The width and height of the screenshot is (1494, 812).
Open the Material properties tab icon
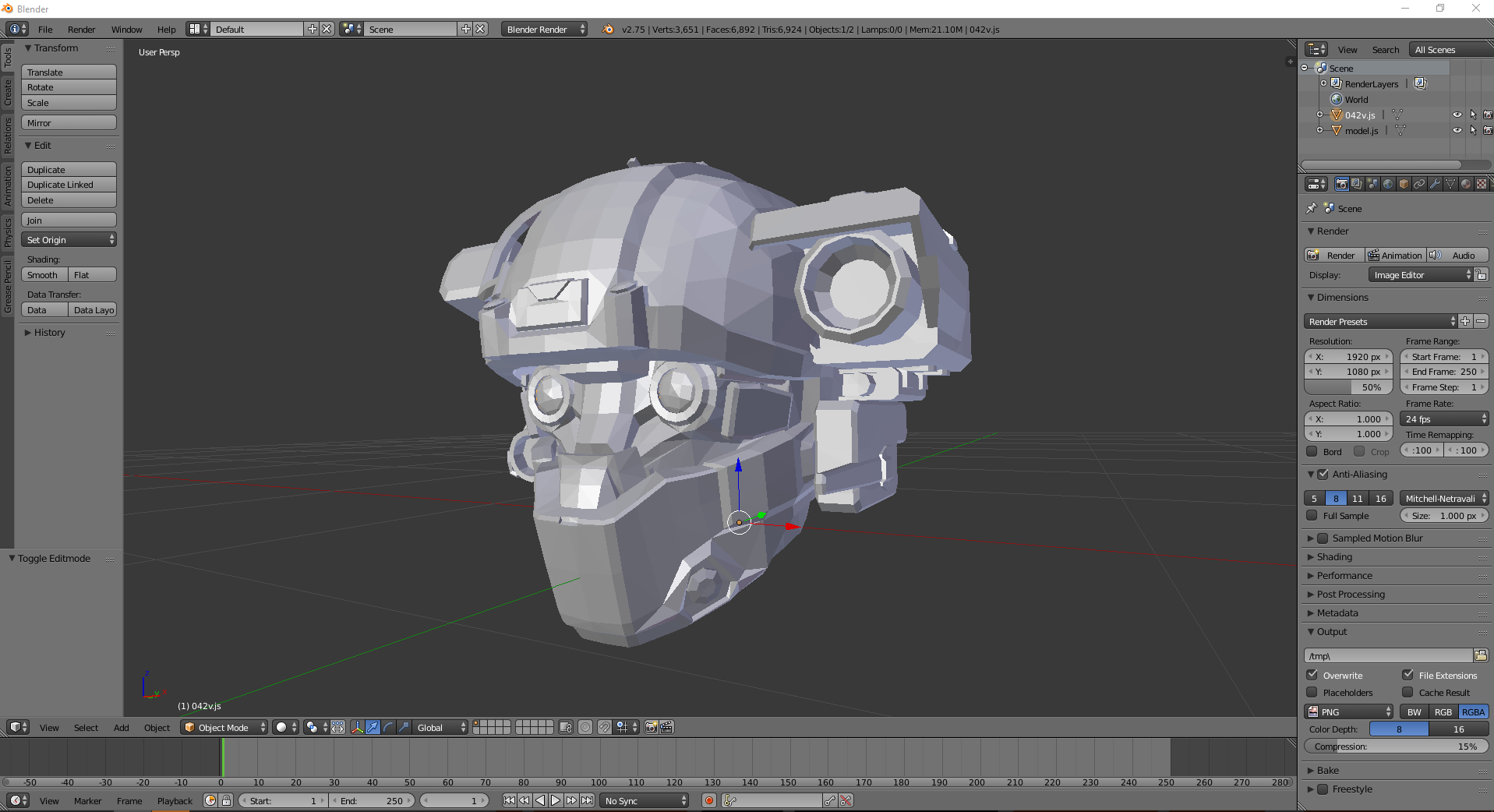click(x=1466, y=184)
